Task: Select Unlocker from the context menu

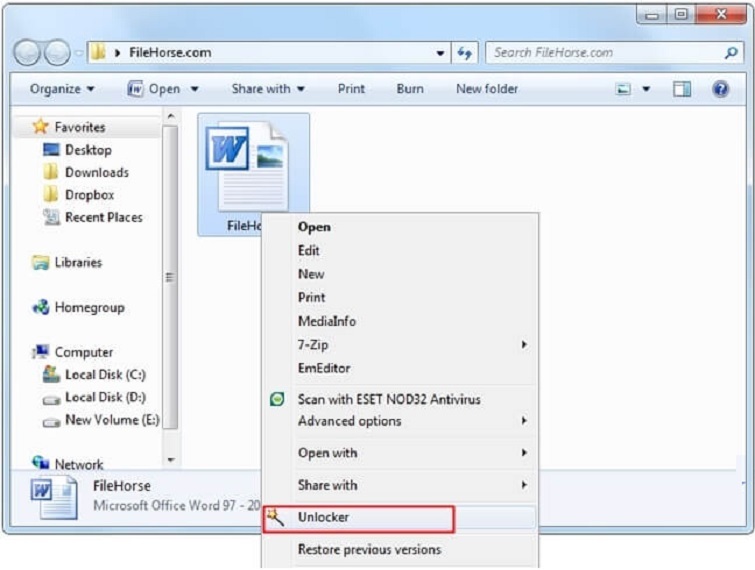Action: [323, 517]
